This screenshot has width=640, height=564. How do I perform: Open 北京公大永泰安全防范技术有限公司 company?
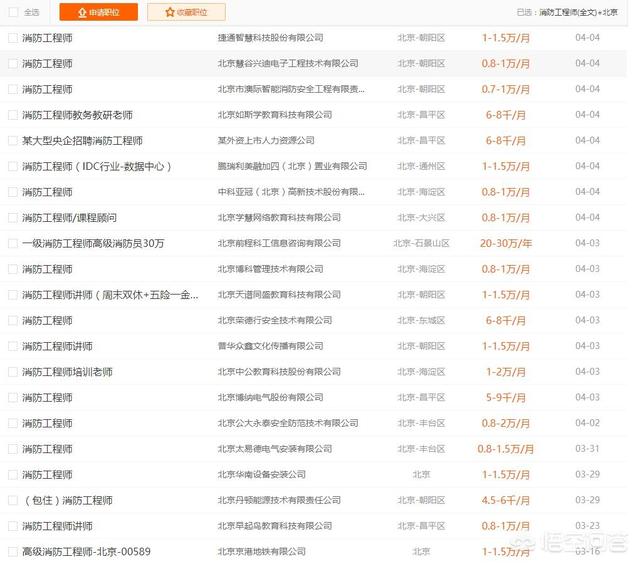(x=288, y=424)
